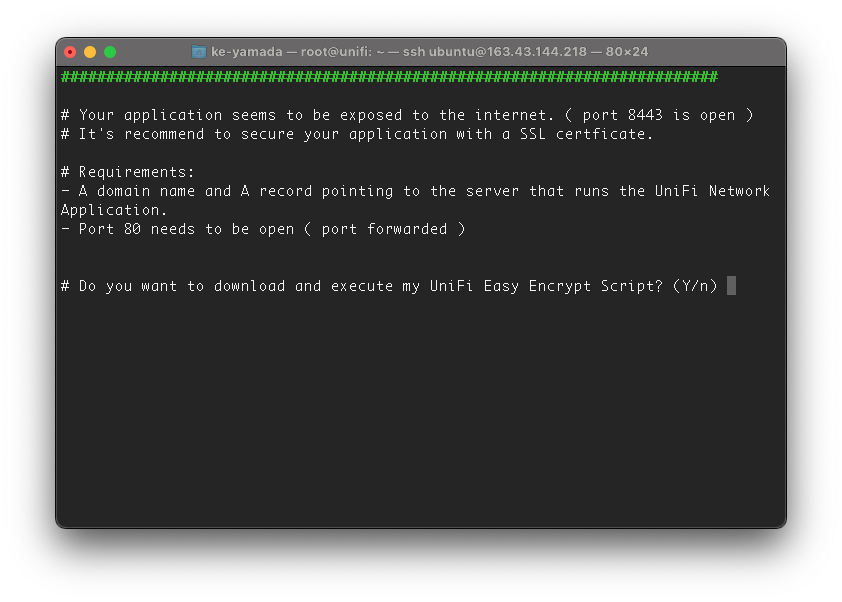Click line about securing with SSL certificate
The width and height of the screenshot is (842, 602).
[357, 134]
